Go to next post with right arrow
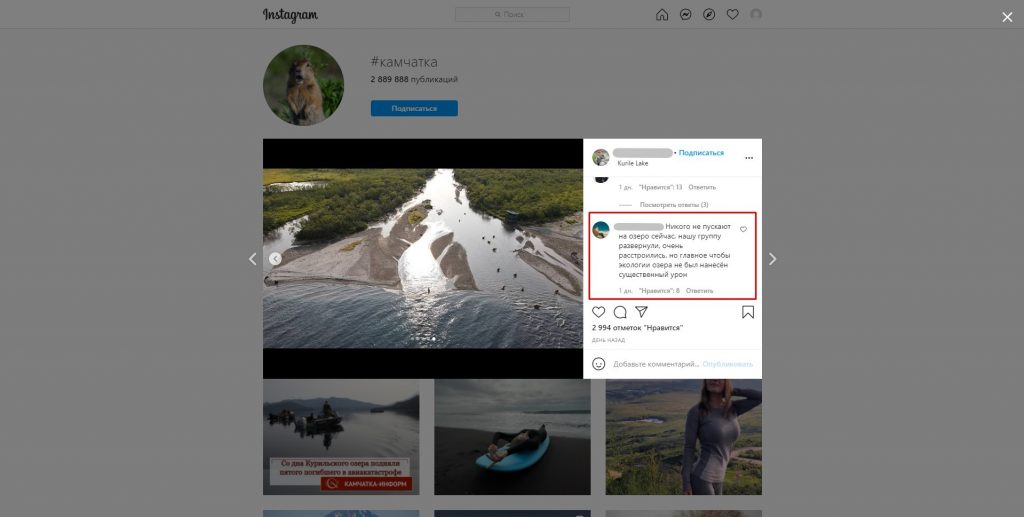1024x517 pixels. coord(772,259)
